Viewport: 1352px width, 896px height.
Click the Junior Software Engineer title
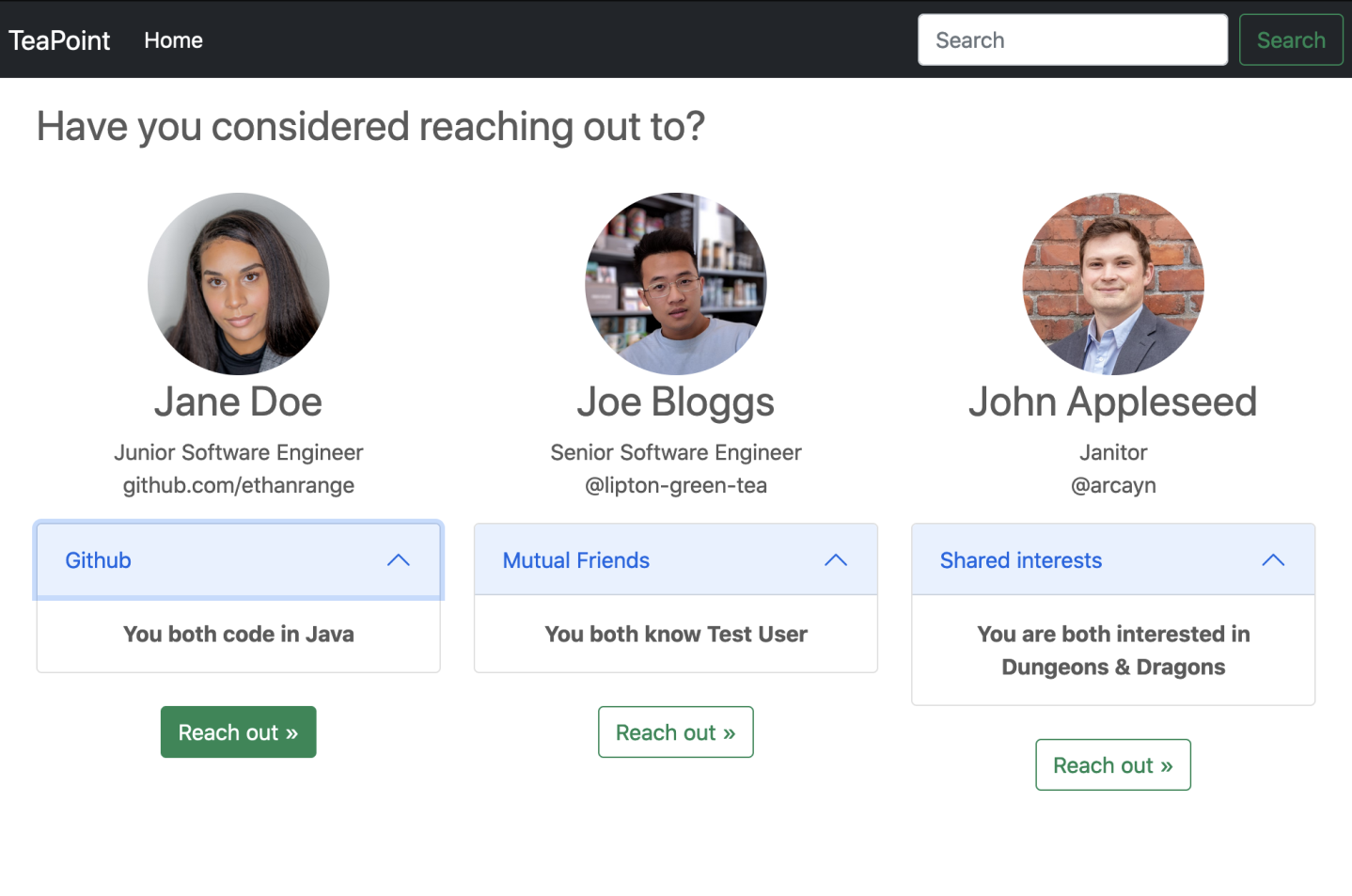coord(239,452)
